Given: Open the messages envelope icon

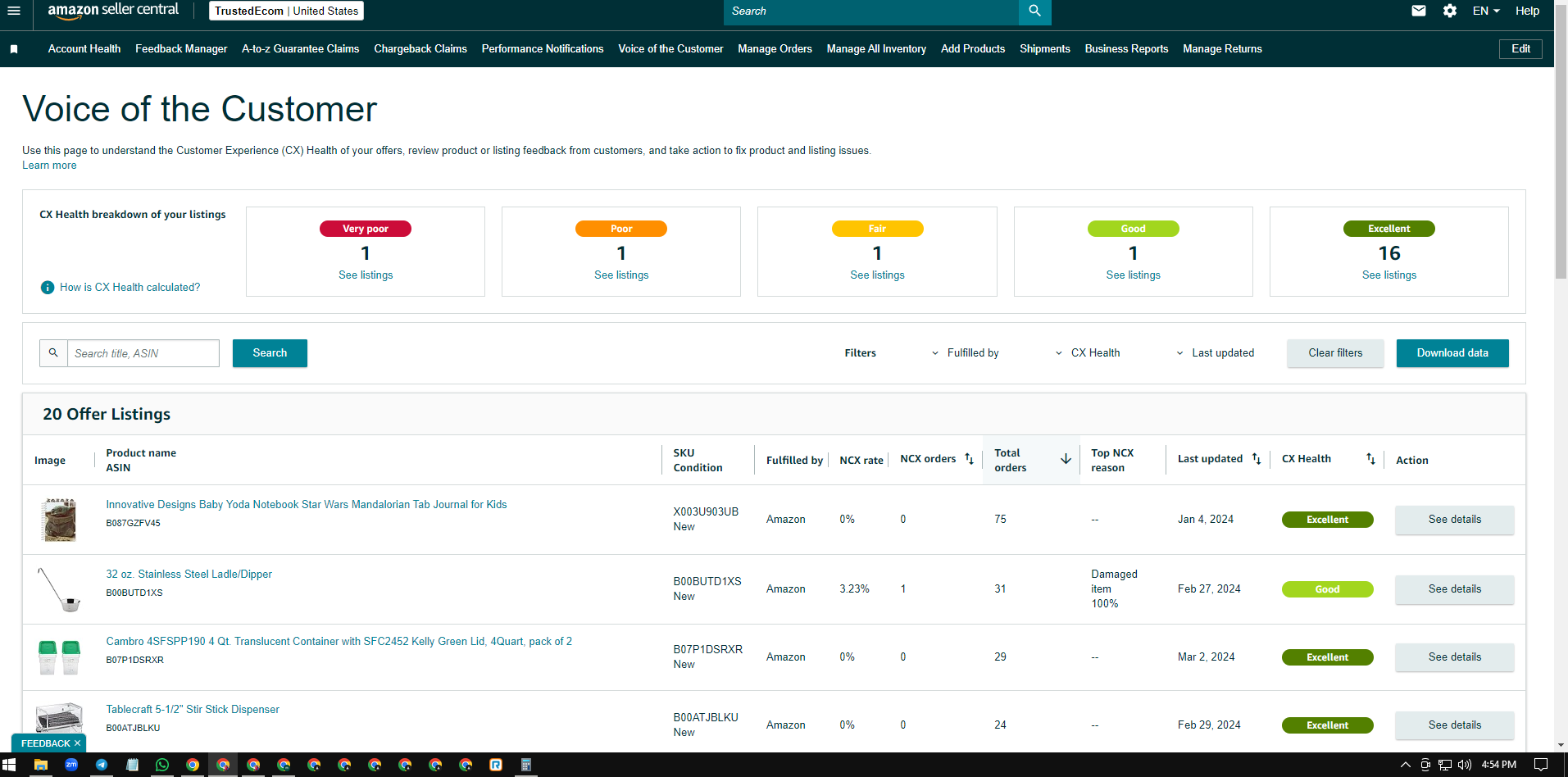Looking at the screenshot, I should (1419, 11).
